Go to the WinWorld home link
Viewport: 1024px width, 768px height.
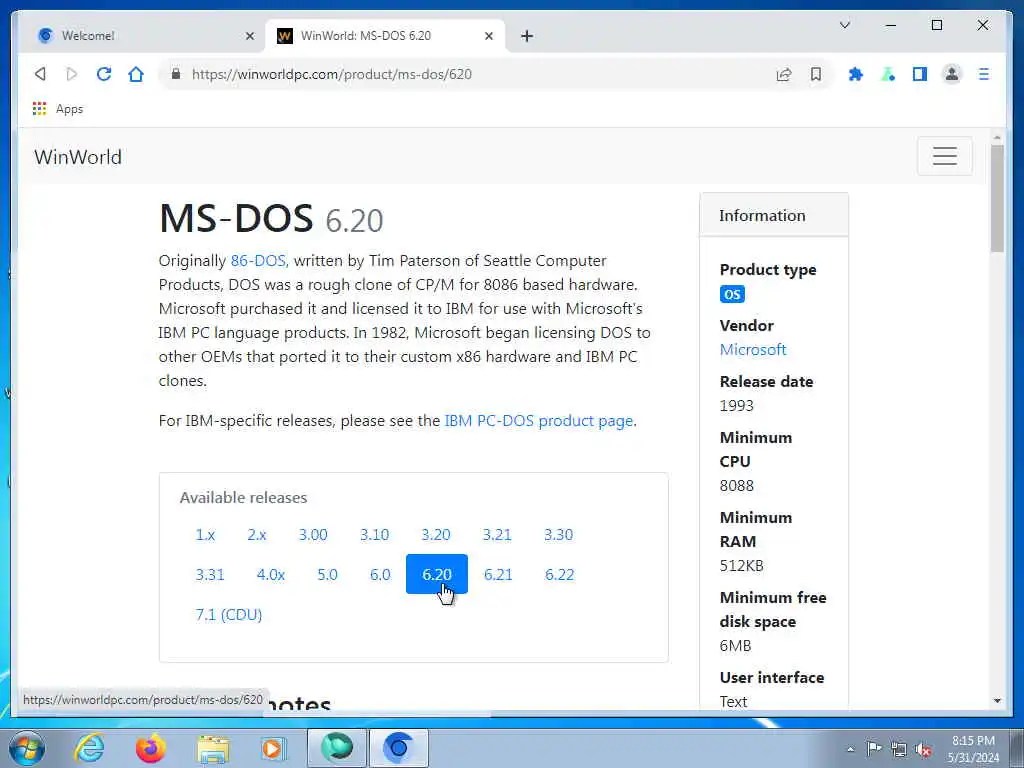tap(78, 157)
